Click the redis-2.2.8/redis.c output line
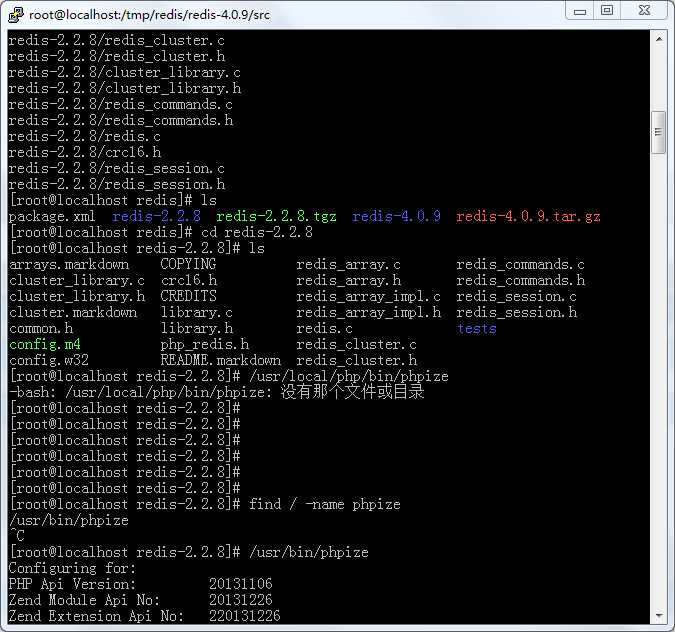This screenshot has width=675, height=632. coord(85,136)
